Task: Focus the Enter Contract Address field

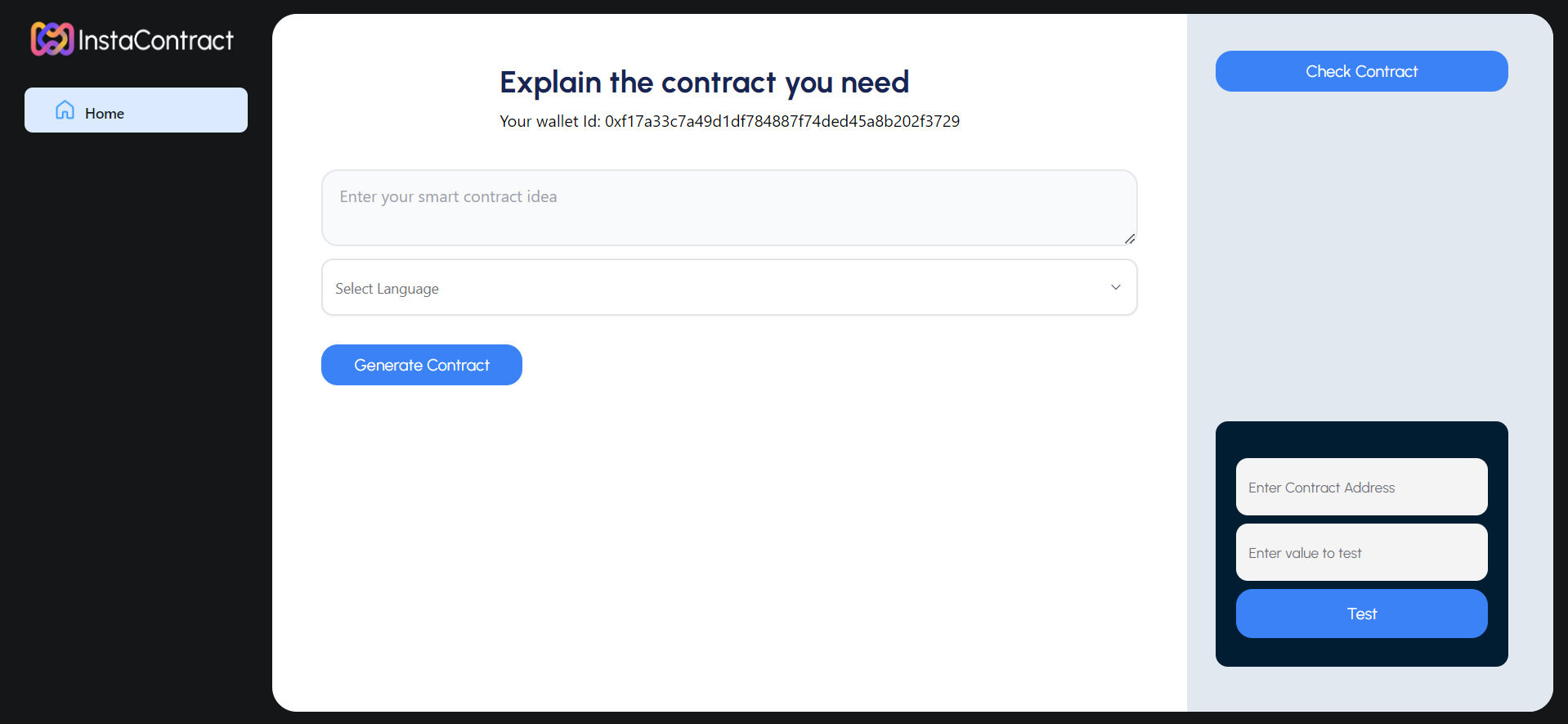Action: pyautogui.click(x=1361, y=487)
